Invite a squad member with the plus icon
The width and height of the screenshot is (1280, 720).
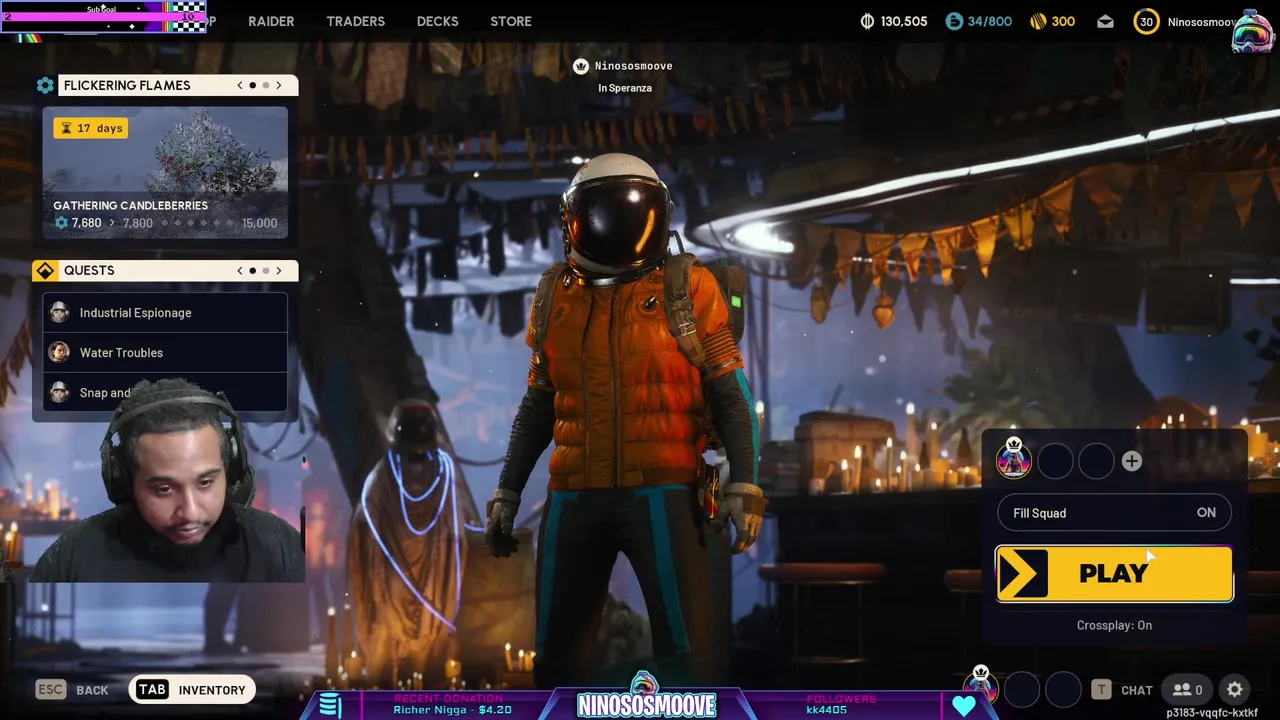click(x=1131, y=461)
